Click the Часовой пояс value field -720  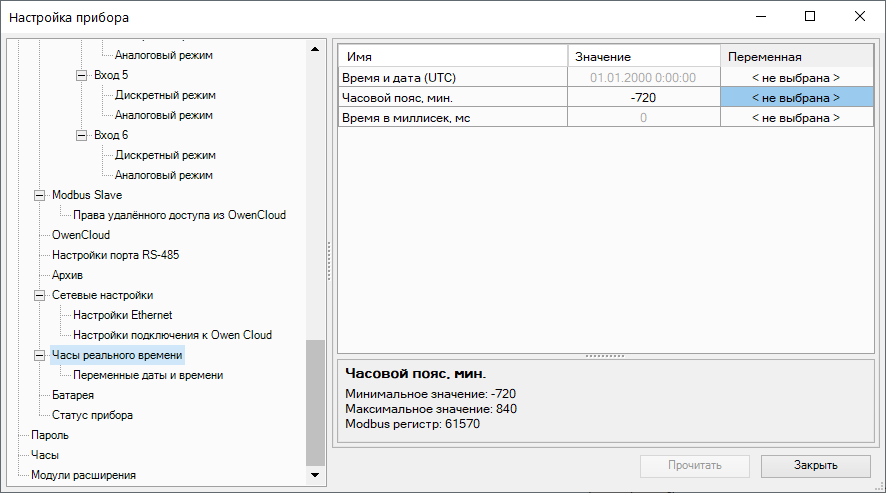[x=644, y=97]
